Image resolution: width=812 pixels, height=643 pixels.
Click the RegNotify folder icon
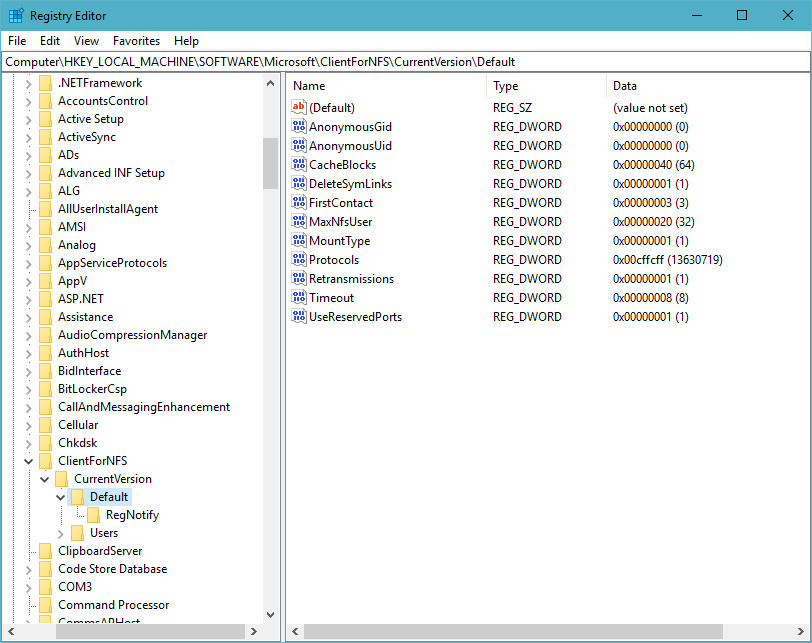[x=93, y=515]
